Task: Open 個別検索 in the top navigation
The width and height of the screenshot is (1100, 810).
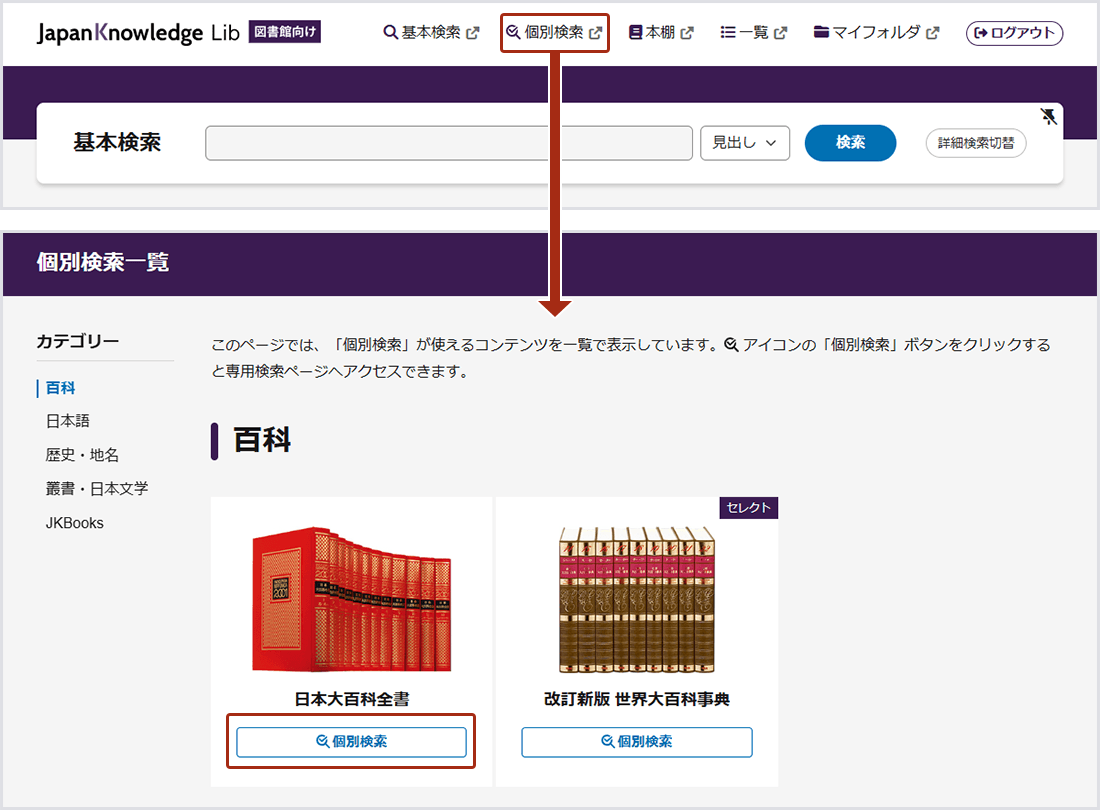Action: (554, 32)
